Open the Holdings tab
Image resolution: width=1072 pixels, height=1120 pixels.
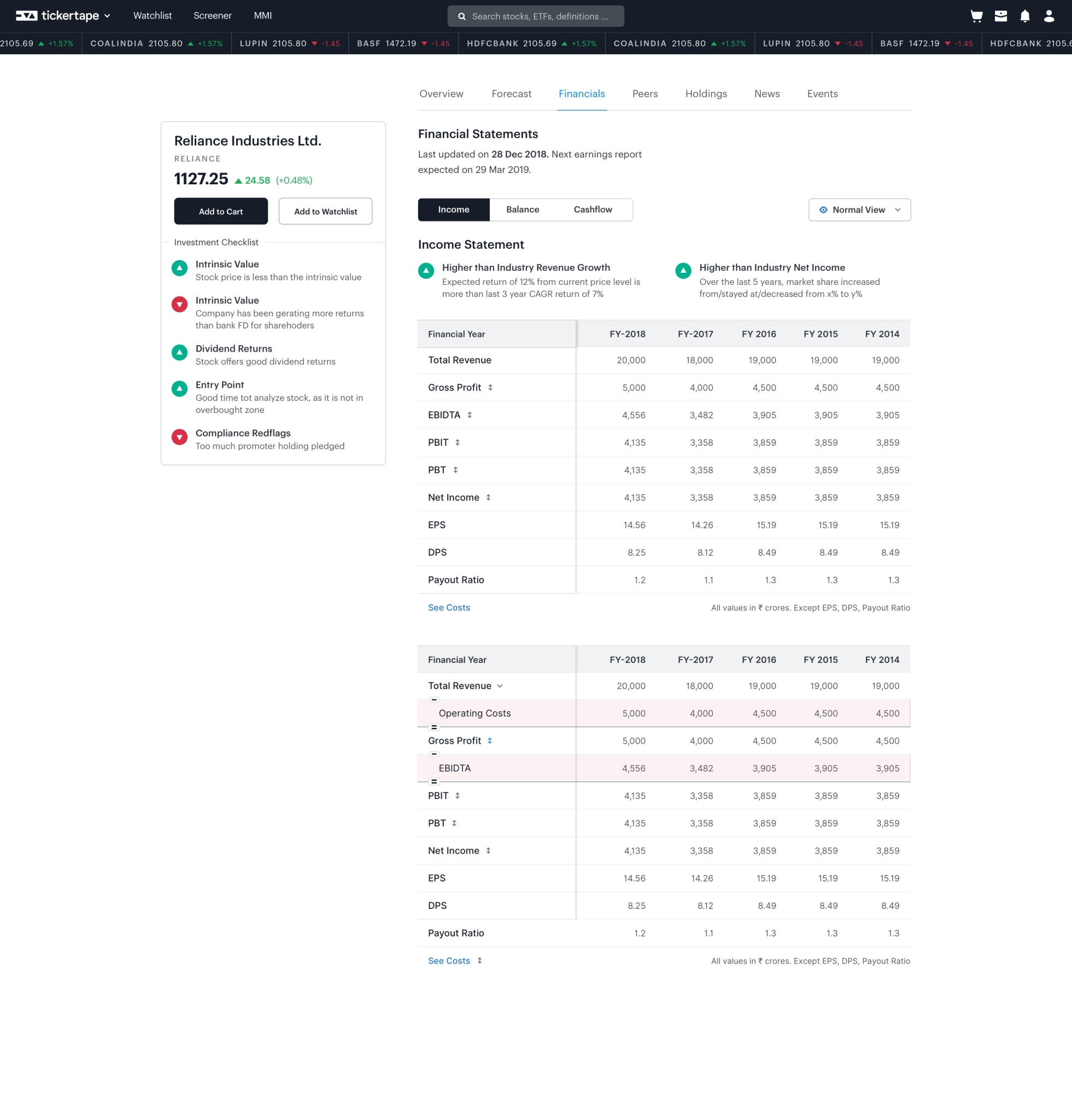point(706,94)
